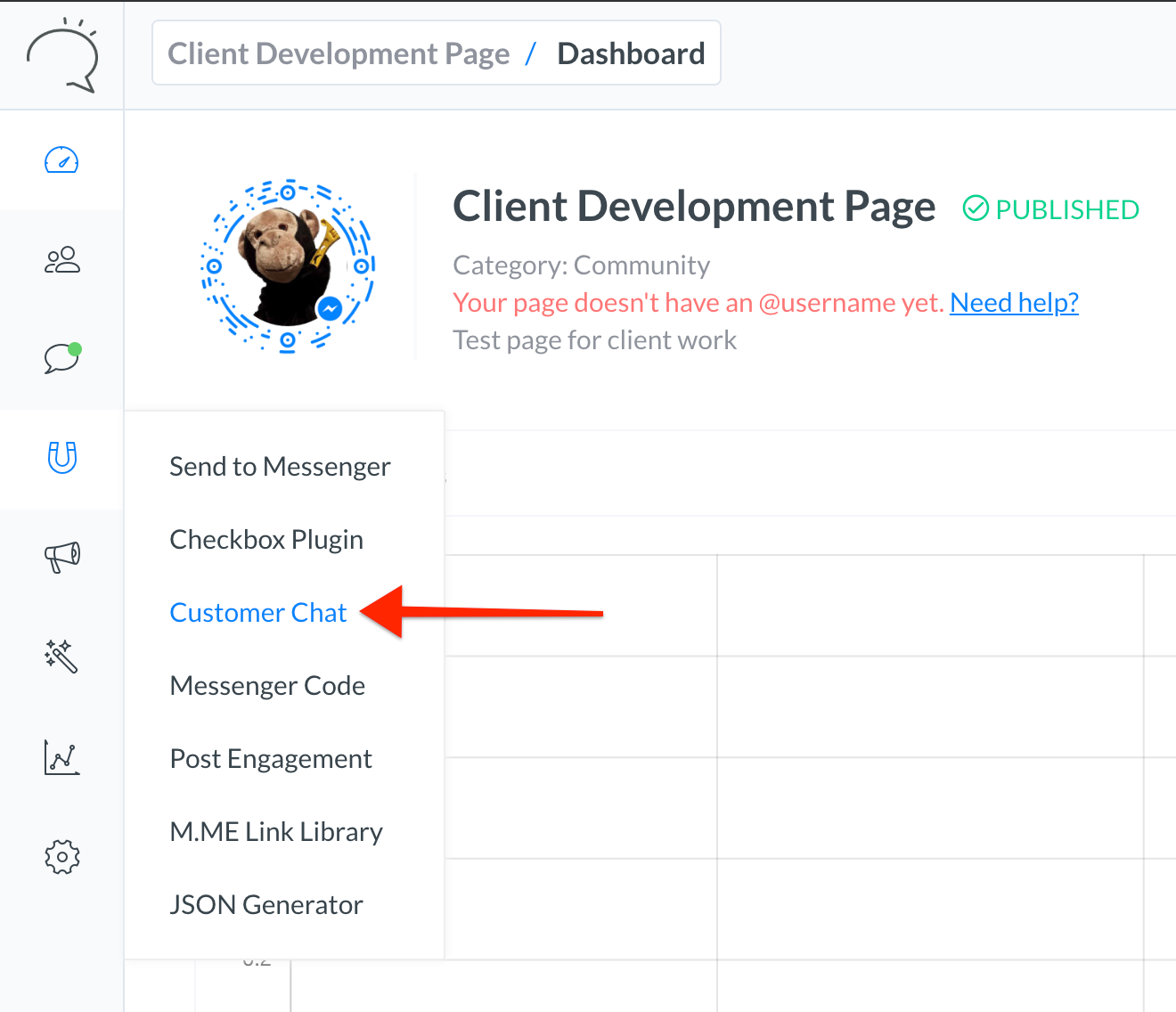Choose Checkbox Plugin from the menu
Image resolution: width=1176 pixels, height=1012 pixels.
[x=266, y=540]
